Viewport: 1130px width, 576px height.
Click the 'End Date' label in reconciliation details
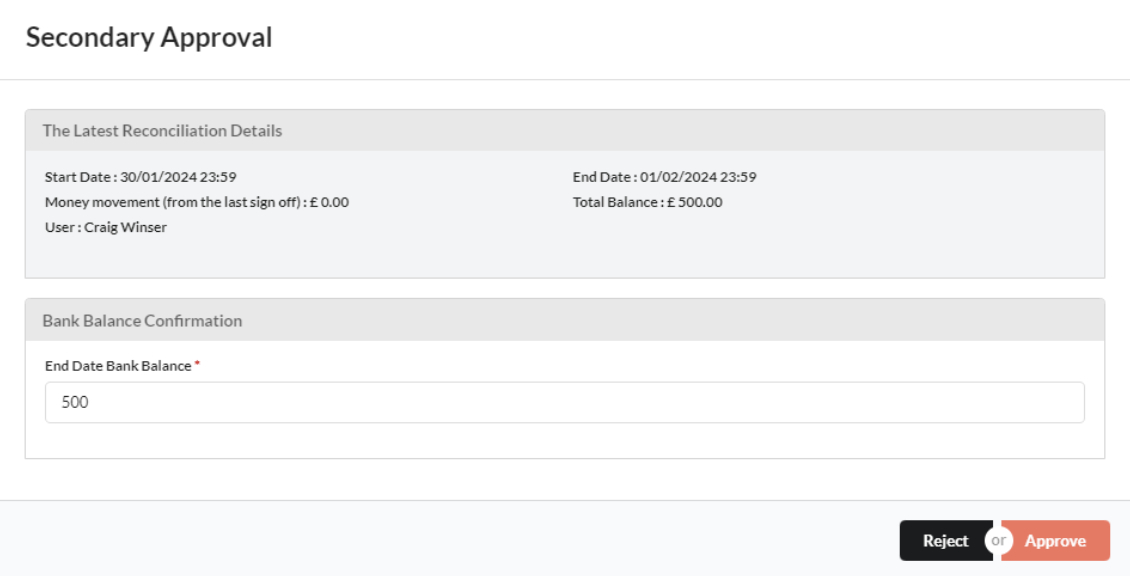point(600,178)
